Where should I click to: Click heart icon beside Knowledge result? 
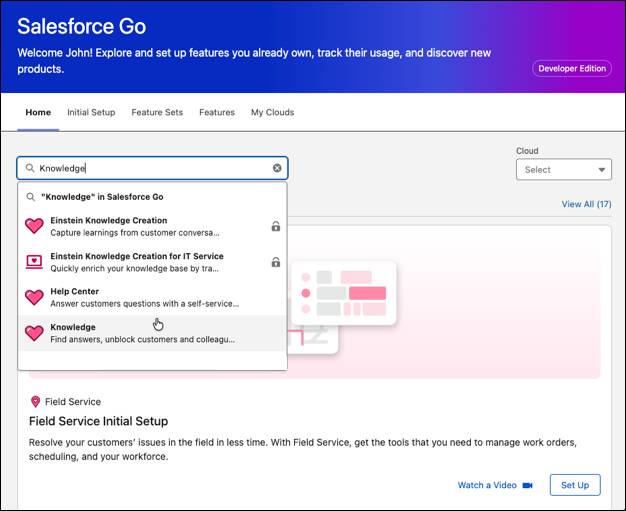[x=34, y=333]
